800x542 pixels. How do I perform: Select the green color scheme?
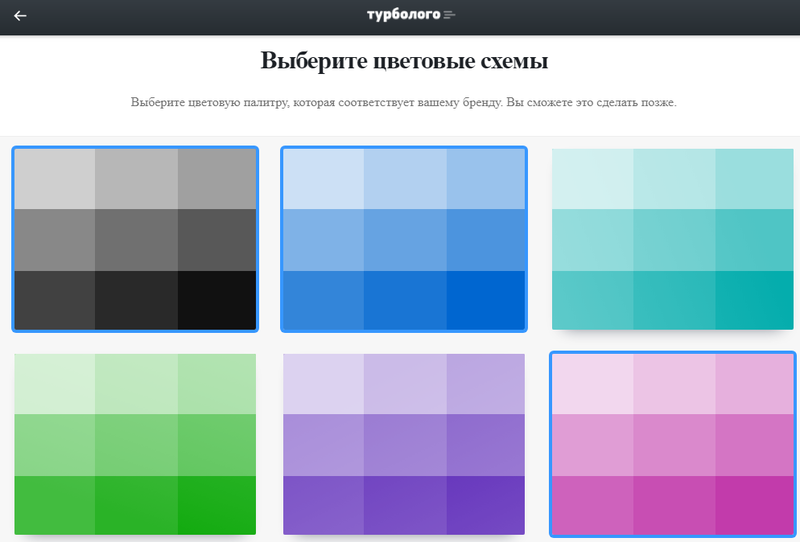(135, 444)
